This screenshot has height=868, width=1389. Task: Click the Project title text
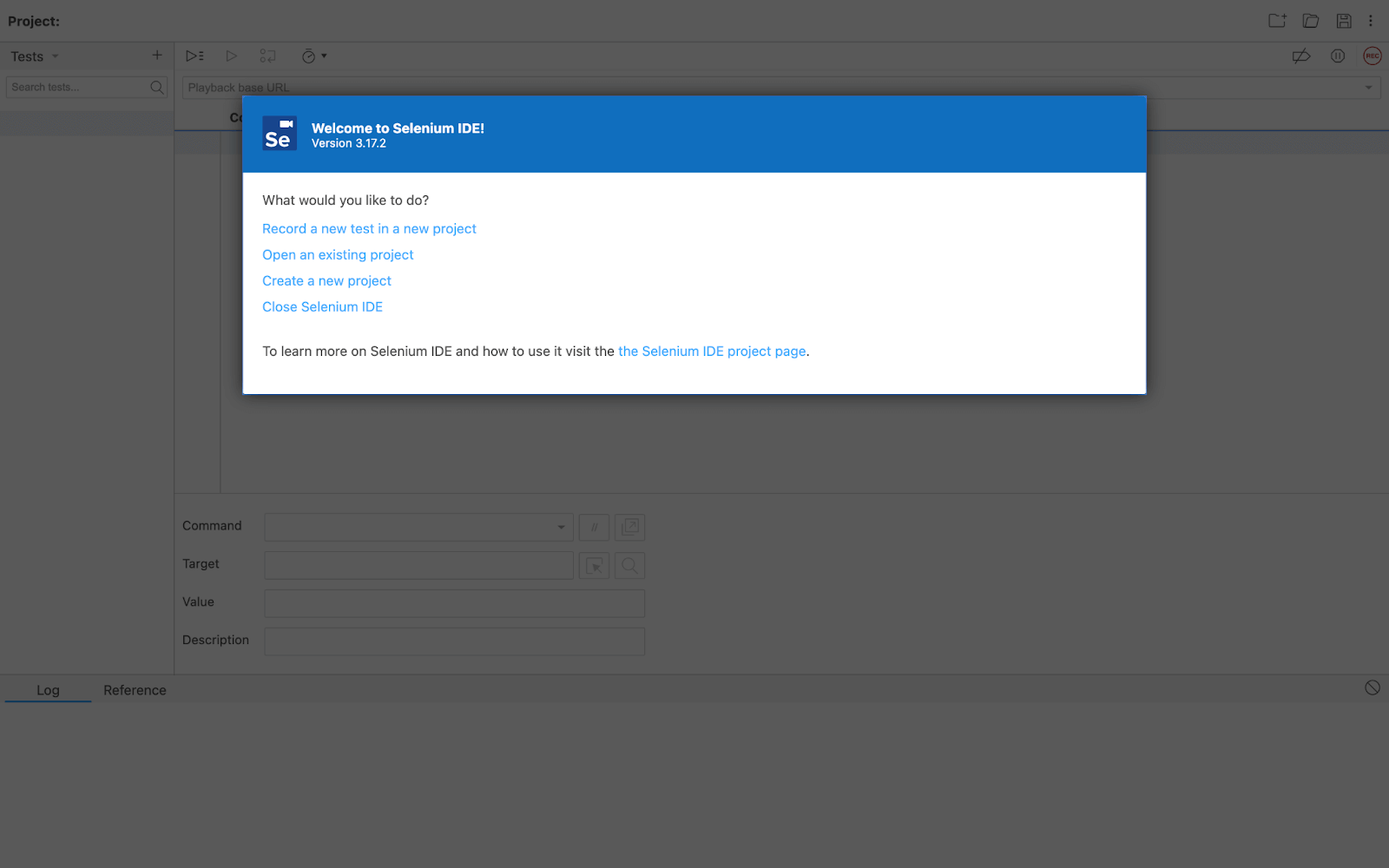pyautogui.click(x=34, y=21)
